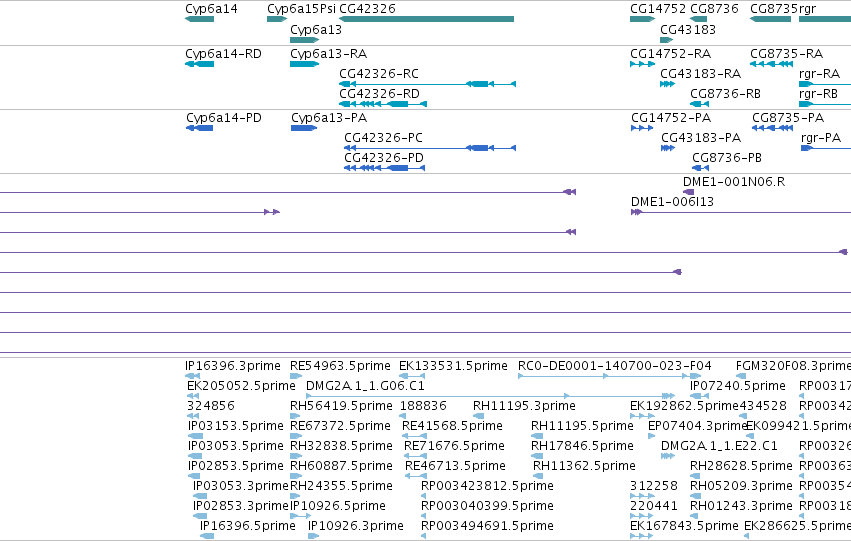Click EST IP16396.3prime label
The height and width of the screenshot is (541, 851).
click(233, 366)
